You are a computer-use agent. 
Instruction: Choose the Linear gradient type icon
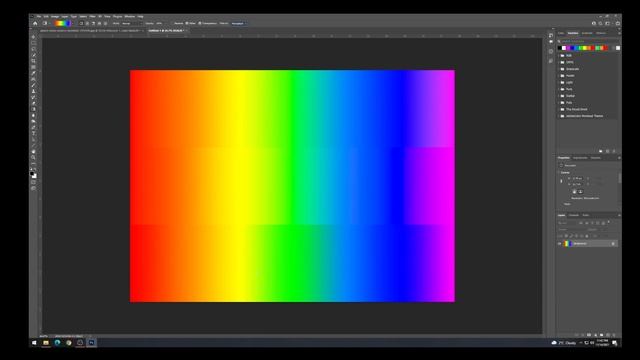click(x=81, y=23)
